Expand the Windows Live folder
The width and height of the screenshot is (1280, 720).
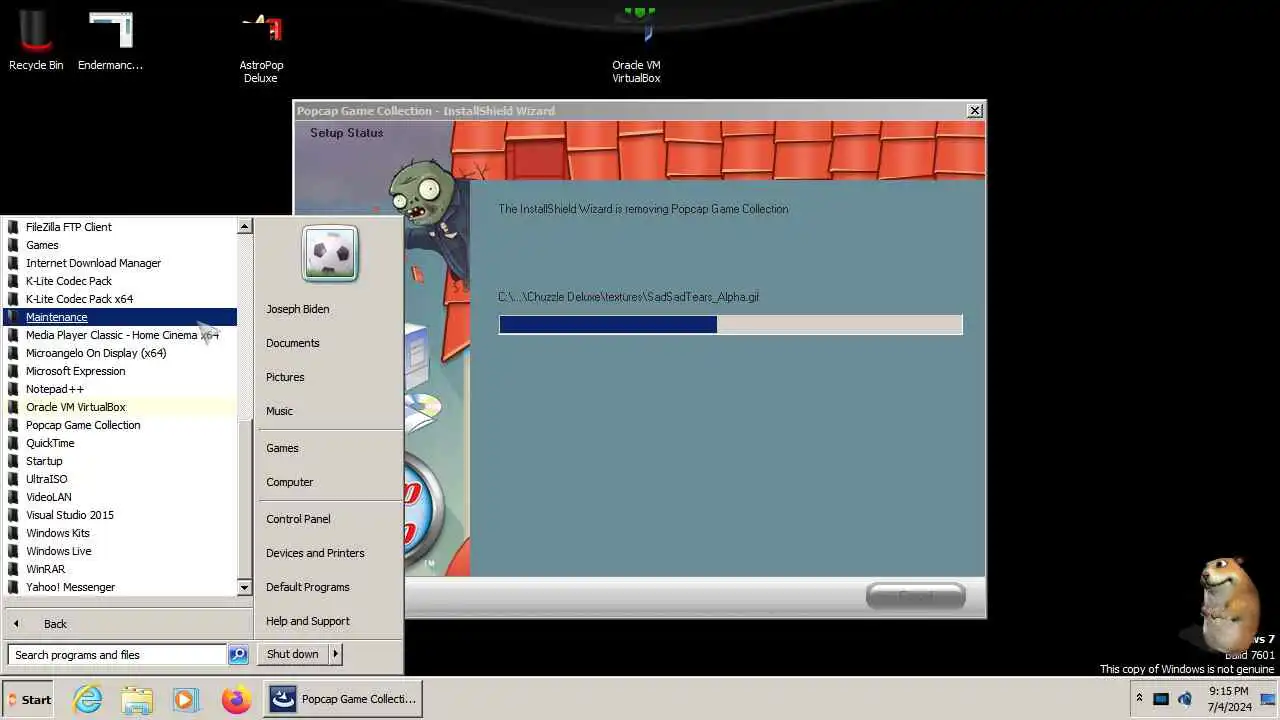coord(121,551)
